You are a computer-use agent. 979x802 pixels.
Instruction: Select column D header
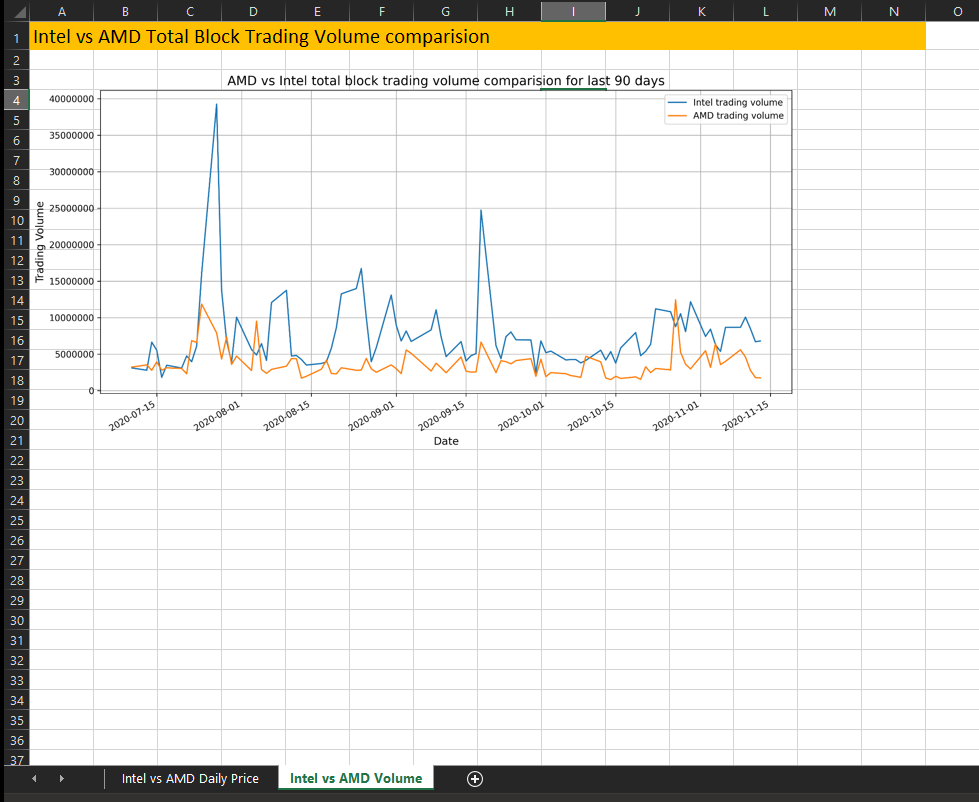coord(253,11)
